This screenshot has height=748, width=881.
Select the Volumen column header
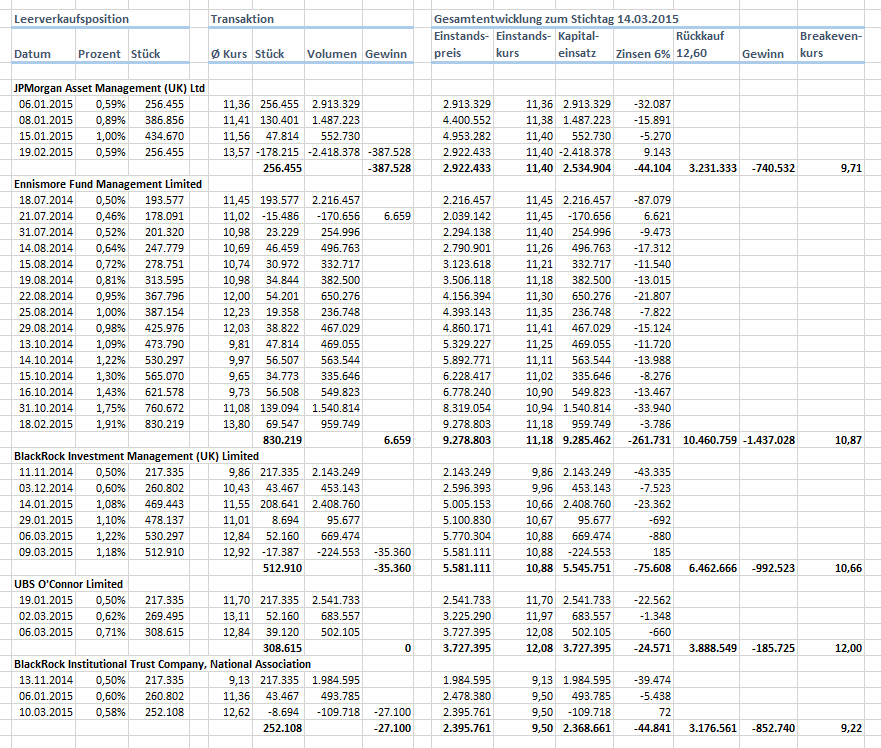(x=331, y=54)
